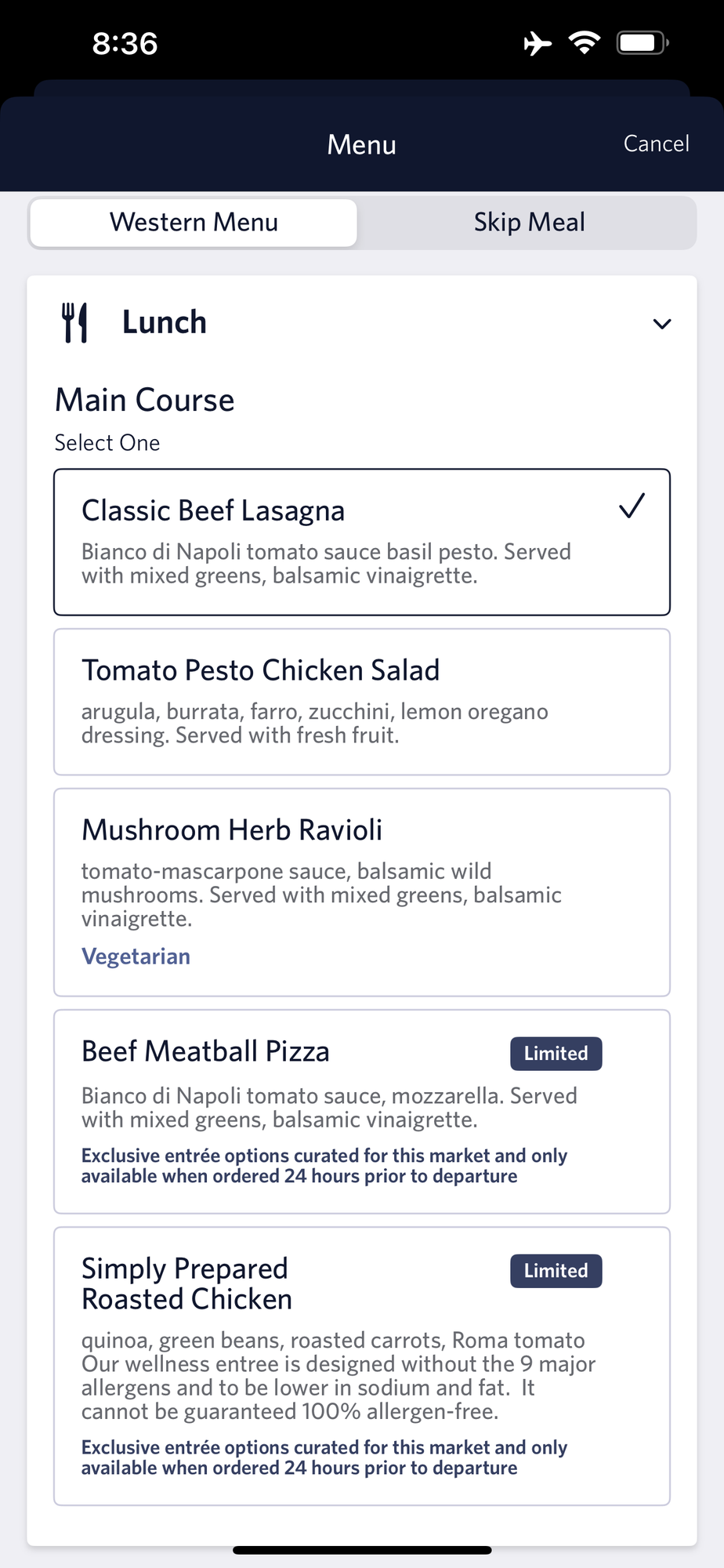Tap the airplane mode icon in status bar
Image resolution: width=724 pixels, height=1568 pixels.
(538, 43)
